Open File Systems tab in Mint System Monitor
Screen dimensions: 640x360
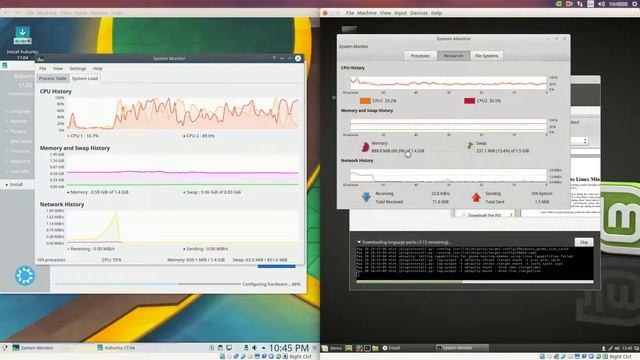pyautogui.click(x=487, y=56)
